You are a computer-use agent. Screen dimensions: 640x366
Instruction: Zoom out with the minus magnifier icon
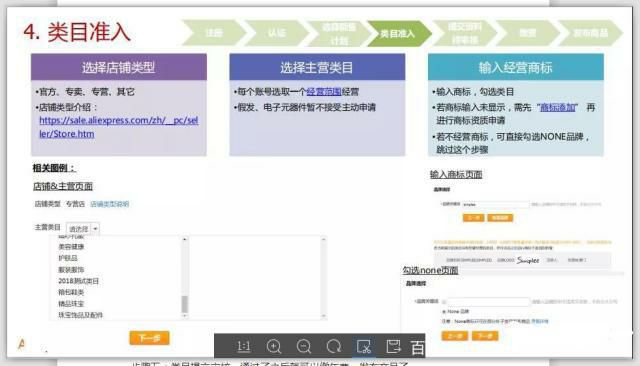pos(304,346)
